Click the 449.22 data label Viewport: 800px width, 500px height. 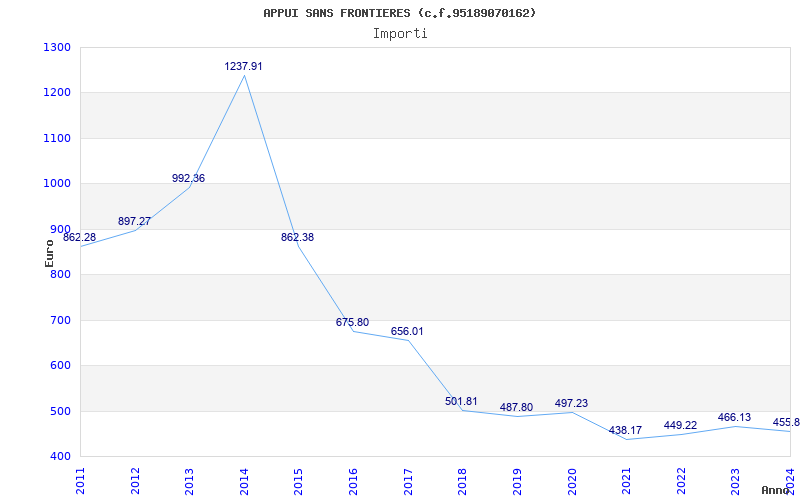pyautogui.click(x=680, y=426)
